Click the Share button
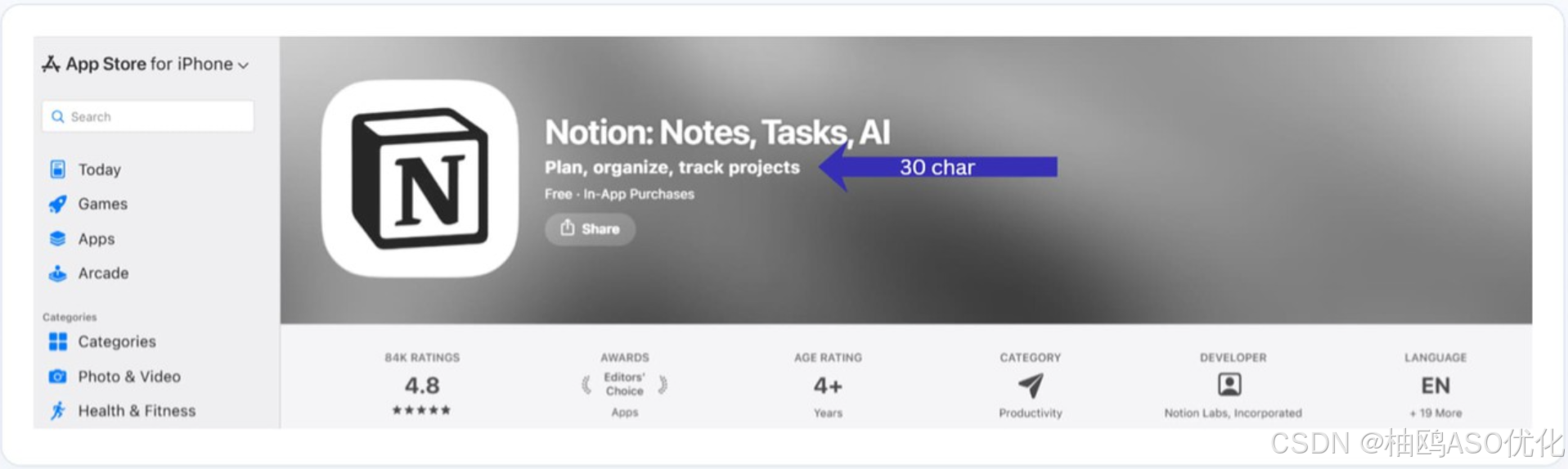Screen dimensions: 1568x469 [x=590, y=228]
